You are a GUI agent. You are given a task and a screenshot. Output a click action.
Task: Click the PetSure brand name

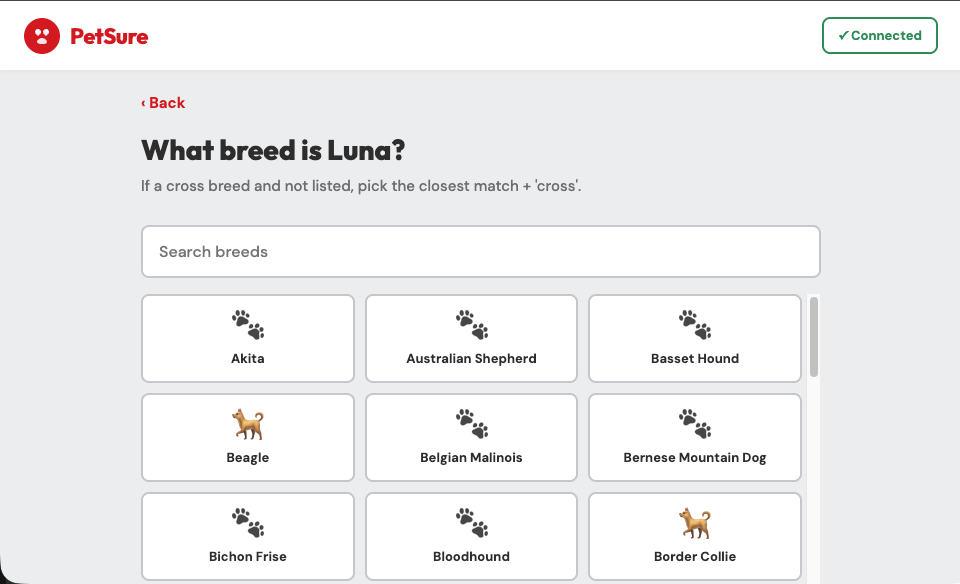110,35
